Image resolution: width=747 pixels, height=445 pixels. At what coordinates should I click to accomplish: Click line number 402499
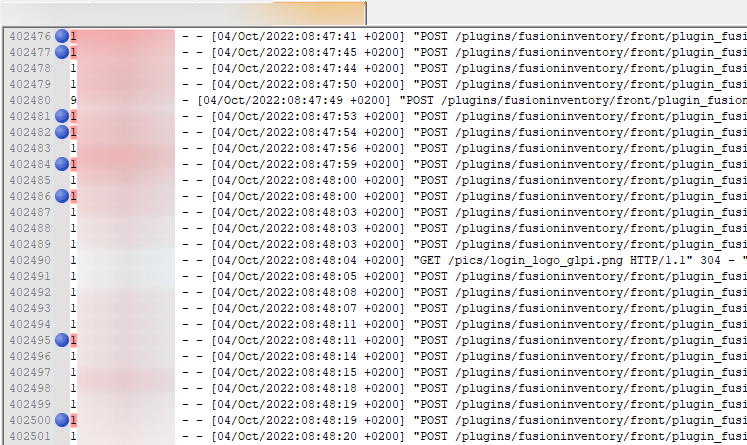30,404
